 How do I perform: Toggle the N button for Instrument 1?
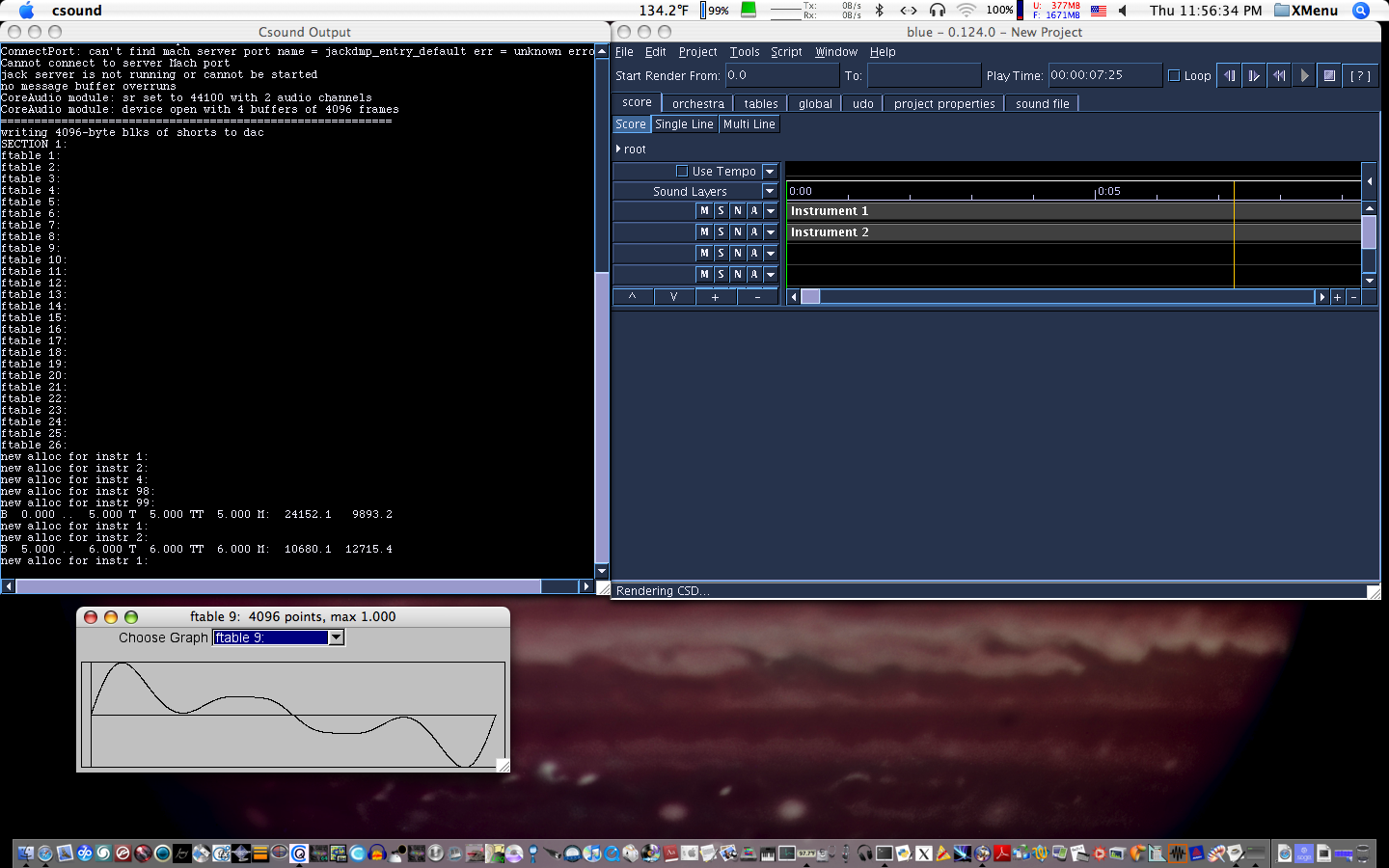coord(738,210)
